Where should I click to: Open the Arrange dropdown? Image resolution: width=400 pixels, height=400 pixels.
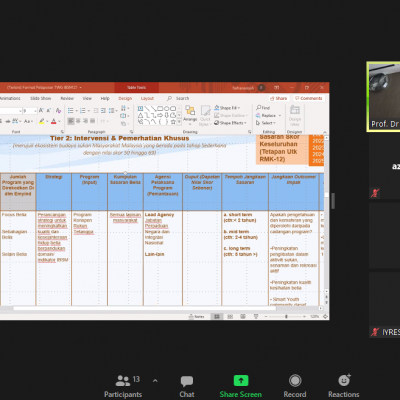[x=190, y=115]
